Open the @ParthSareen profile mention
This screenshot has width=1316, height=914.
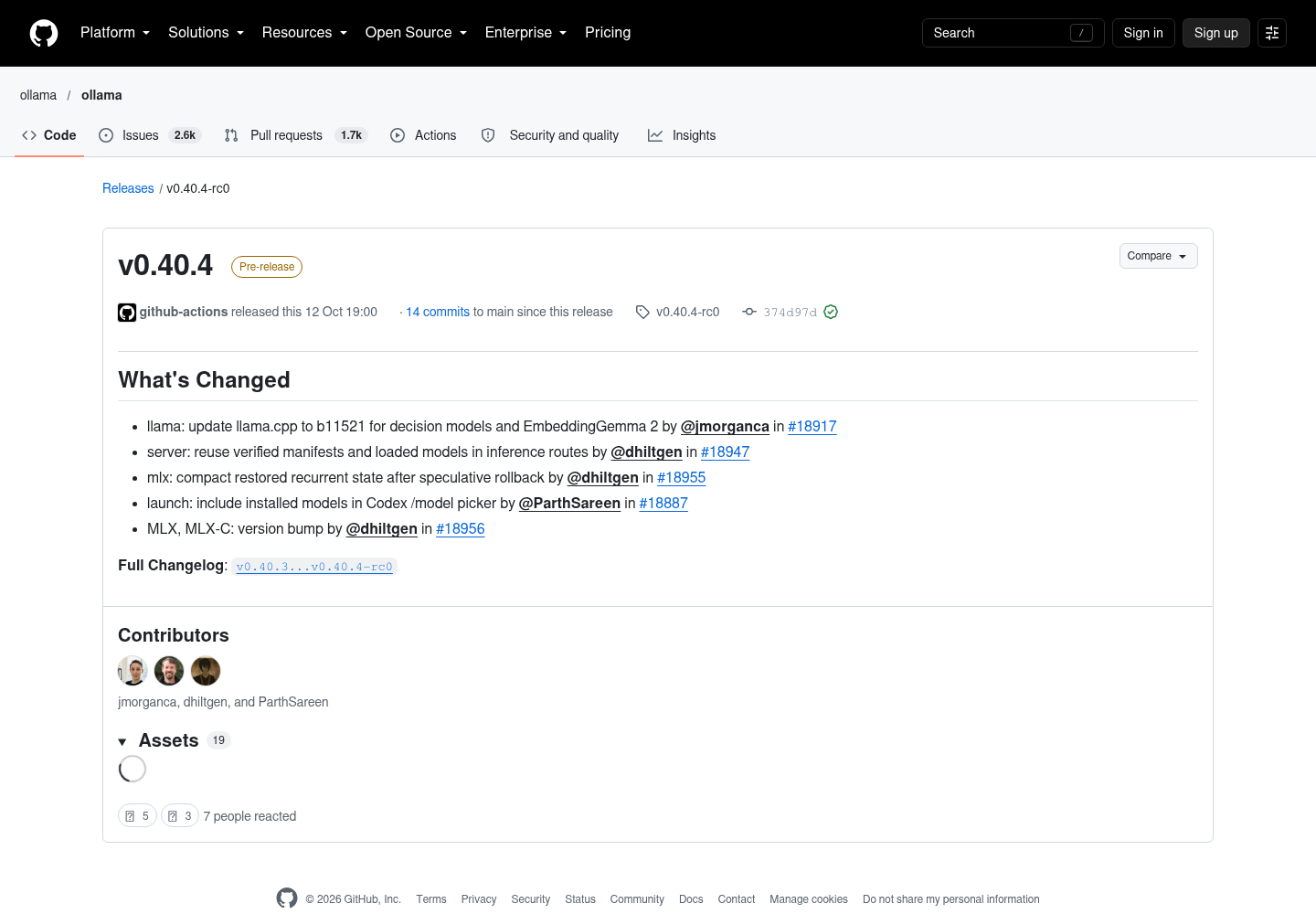coord(569,503)
